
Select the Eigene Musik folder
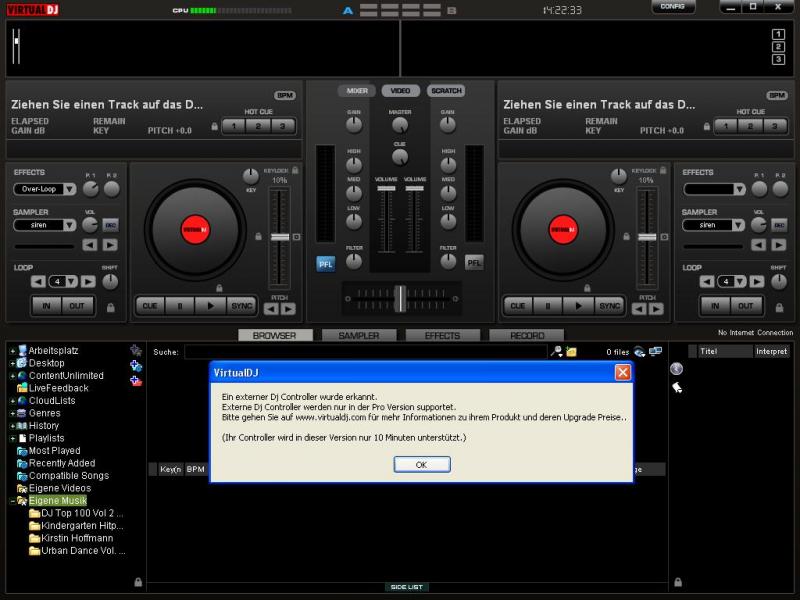pos(57,501)
